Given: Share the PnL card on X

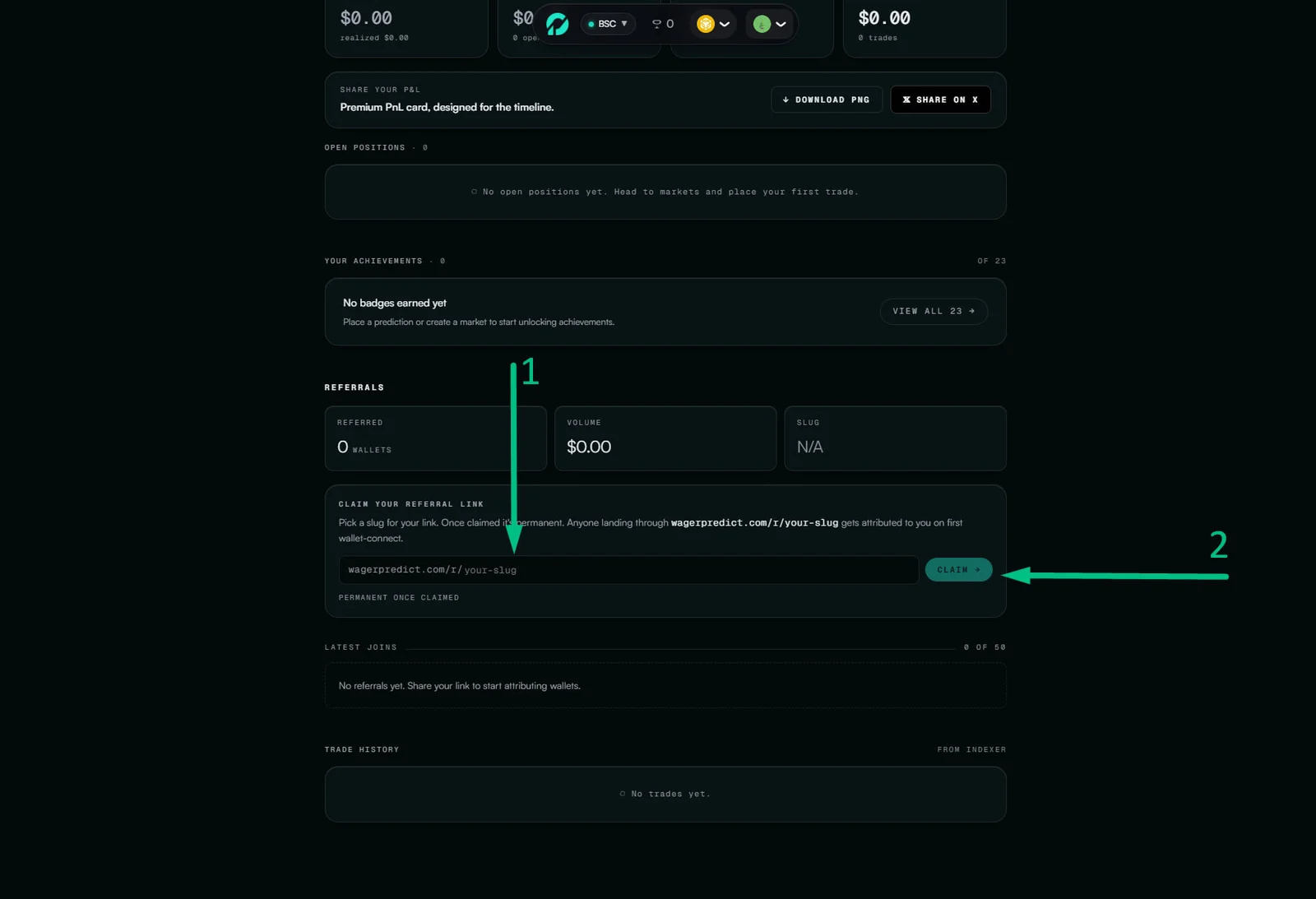Looking at the screenshot, I should pyautogui.click(x=940, y=100).
